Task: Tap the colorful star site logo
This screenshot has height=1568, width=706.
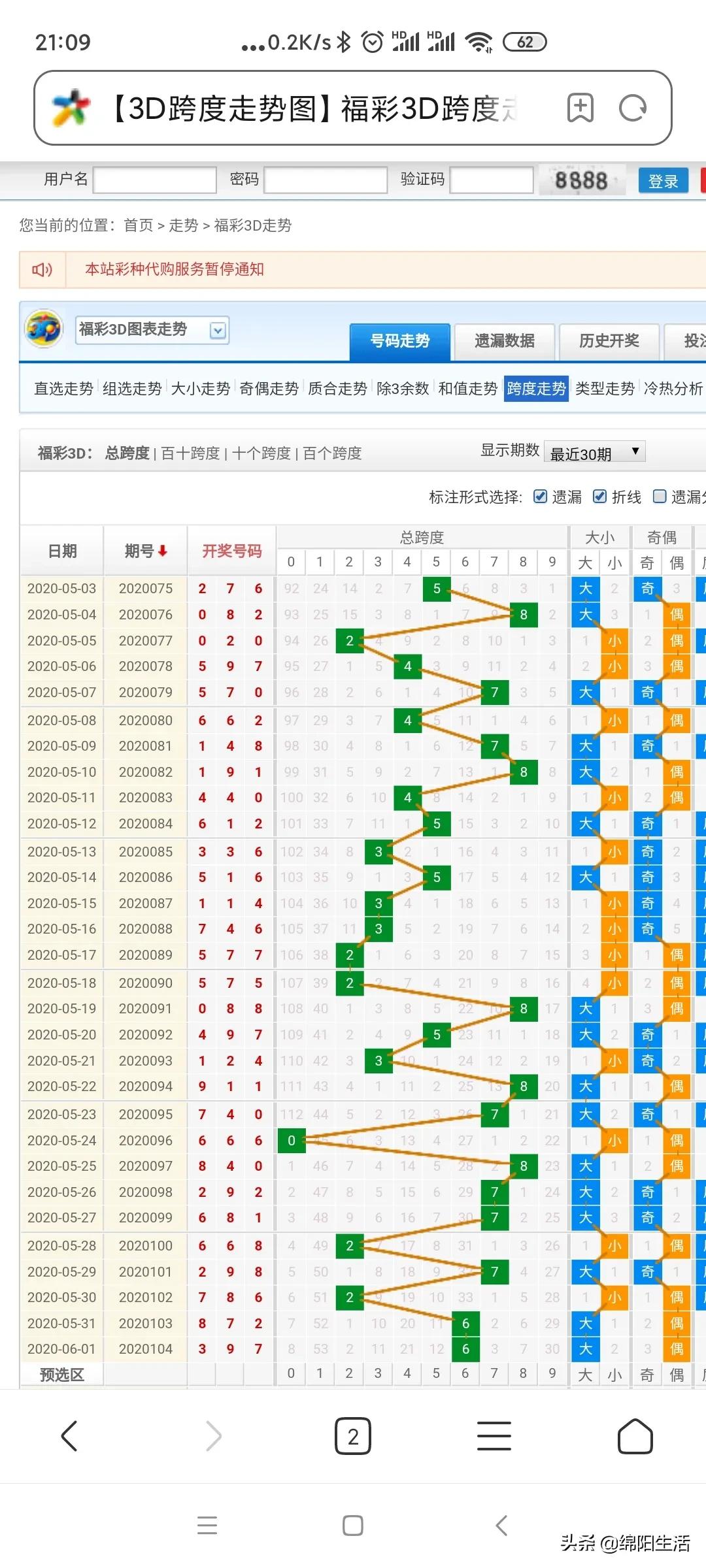Action: pyautogui.click(x=71, y=108)
